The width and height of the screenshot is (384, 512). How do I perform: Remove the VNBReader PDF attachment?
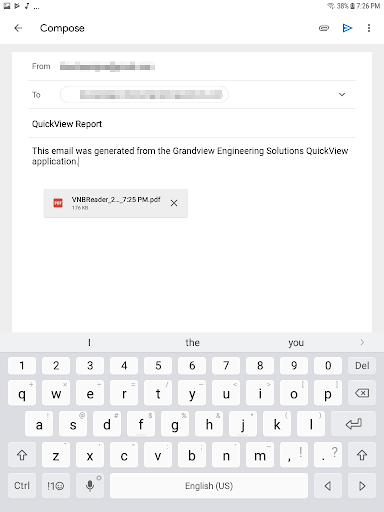[x=174, y=203]
